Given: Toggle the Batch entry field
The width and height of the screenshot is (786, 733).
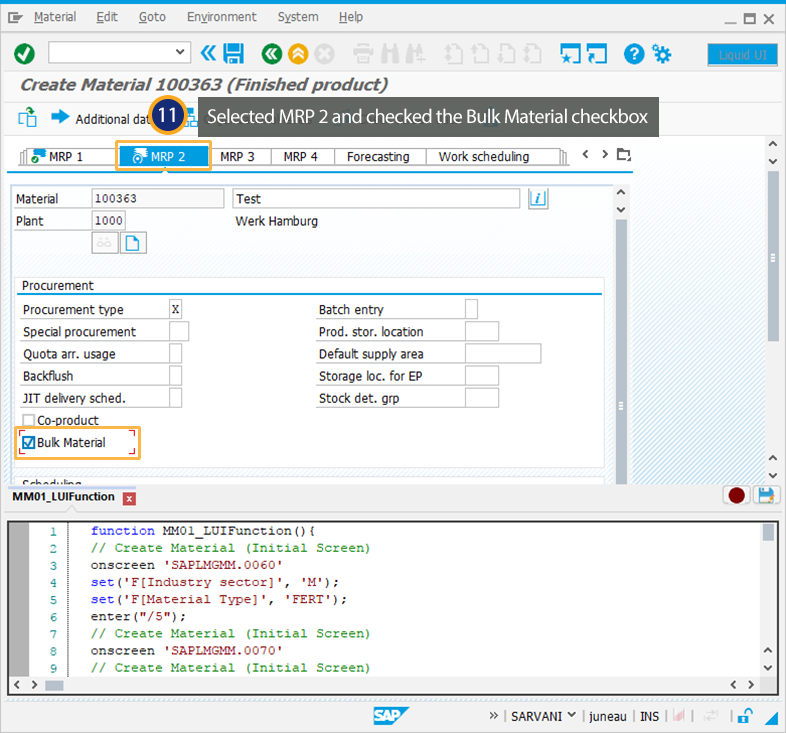Looking at the screenshot, I should (471, 309).
